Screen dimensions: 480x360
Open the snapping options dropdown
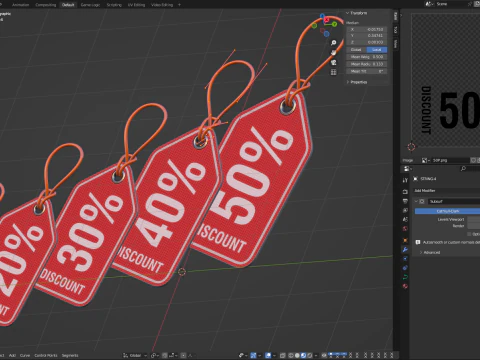[173, 356]
